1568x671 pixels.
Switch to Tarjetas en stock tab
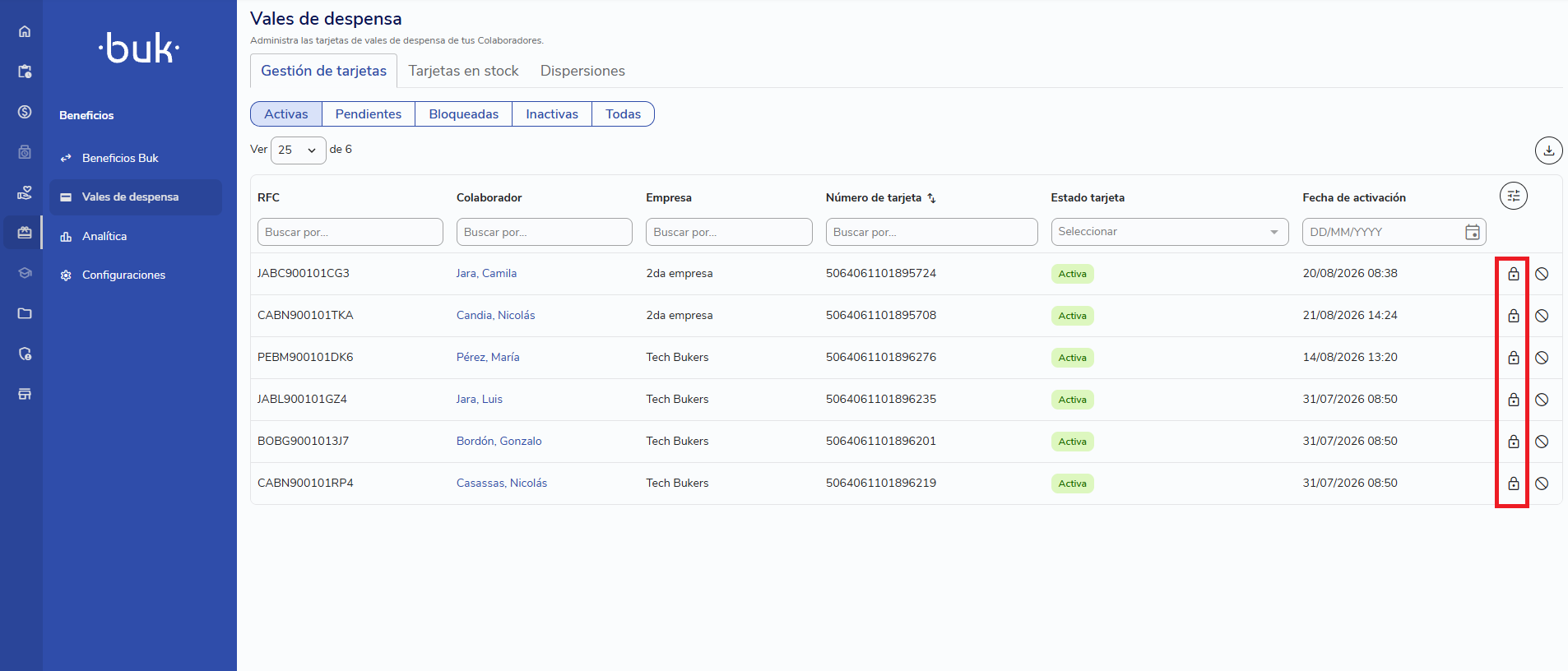[x=463, y=71]
